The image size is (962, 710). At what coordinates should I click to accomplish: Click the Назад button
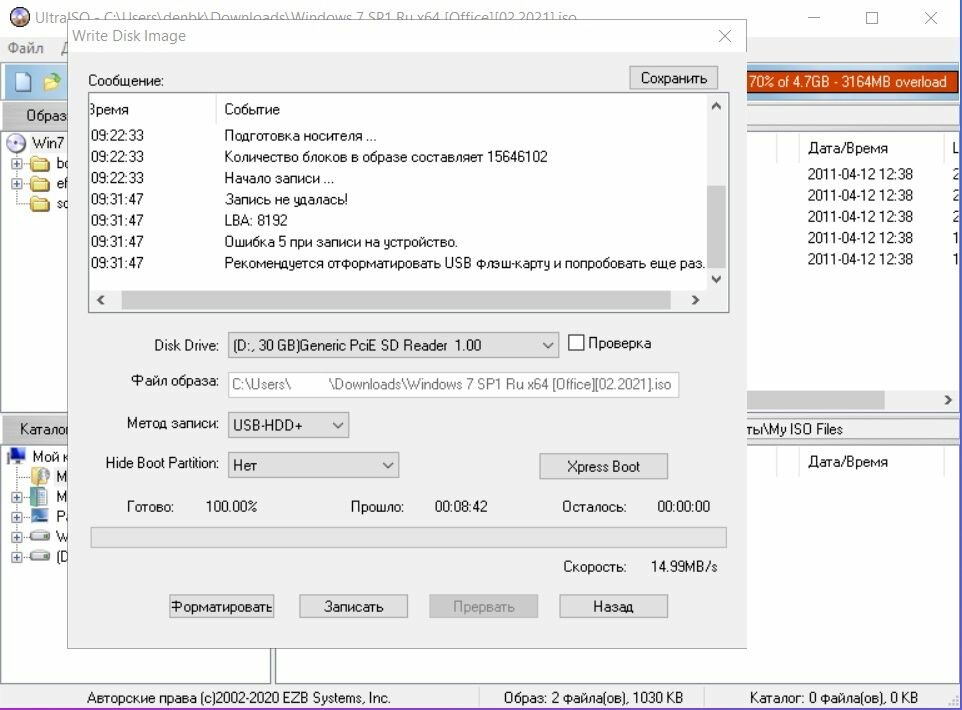(613, 606)
